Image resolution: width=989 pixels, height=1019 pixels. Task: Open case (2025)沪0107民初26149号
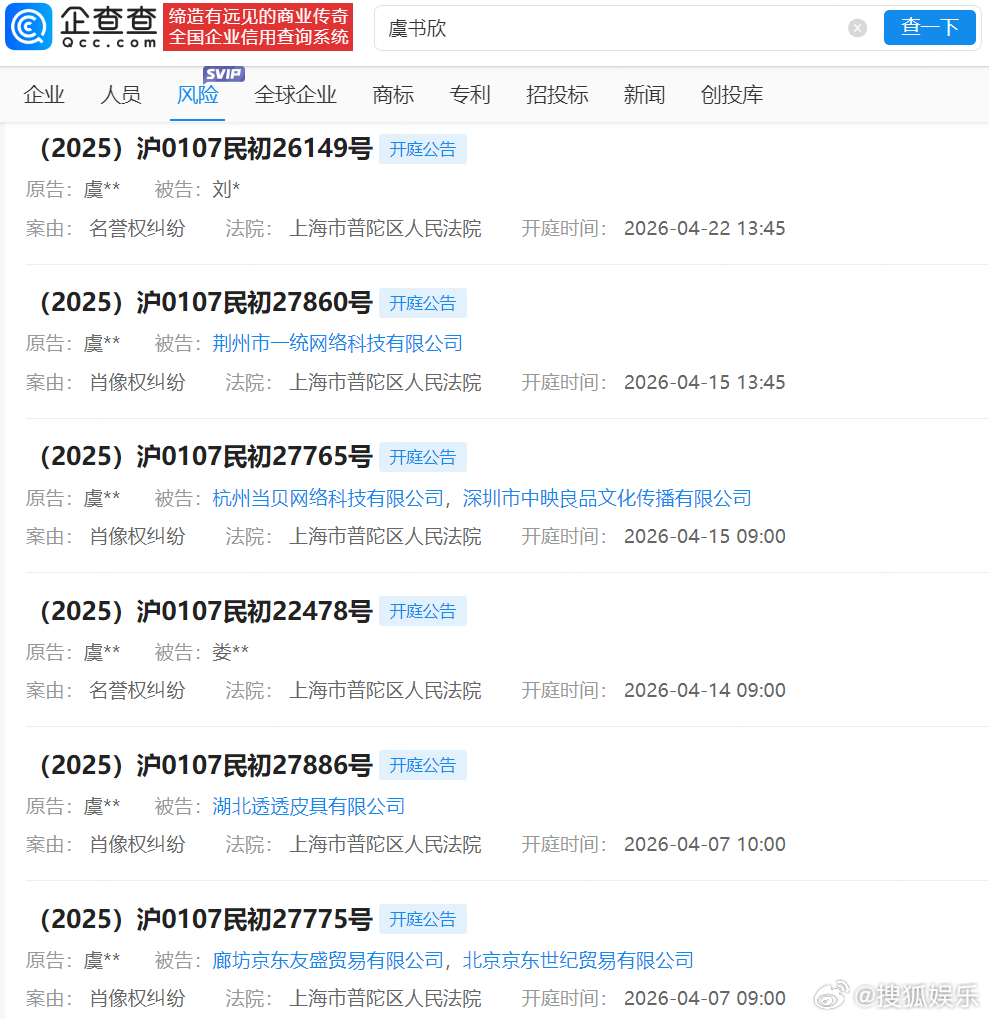point(206,149)
